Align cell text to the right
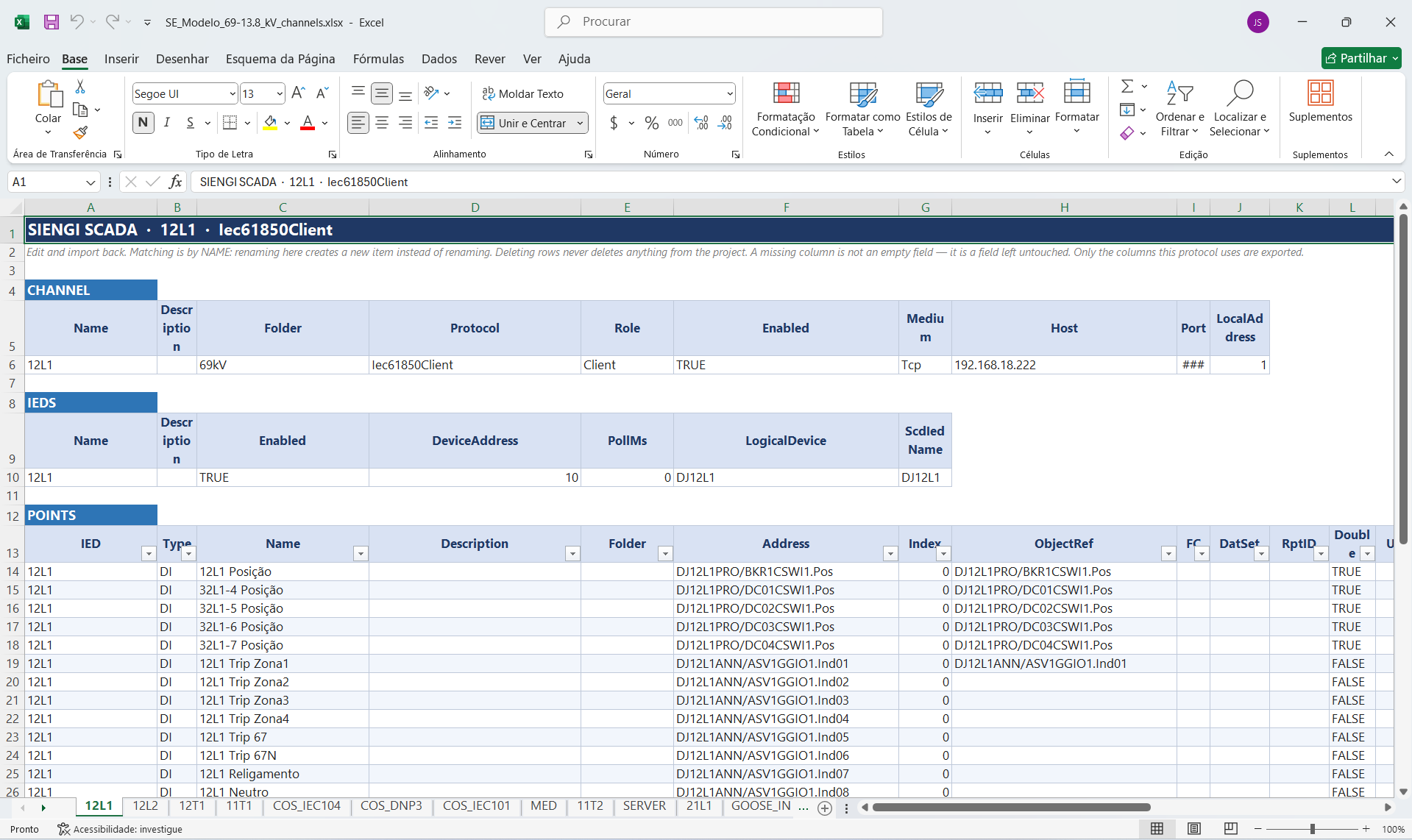Image resolution: width=1412 pixels, height=840 pixels. [x=405, y=123]
